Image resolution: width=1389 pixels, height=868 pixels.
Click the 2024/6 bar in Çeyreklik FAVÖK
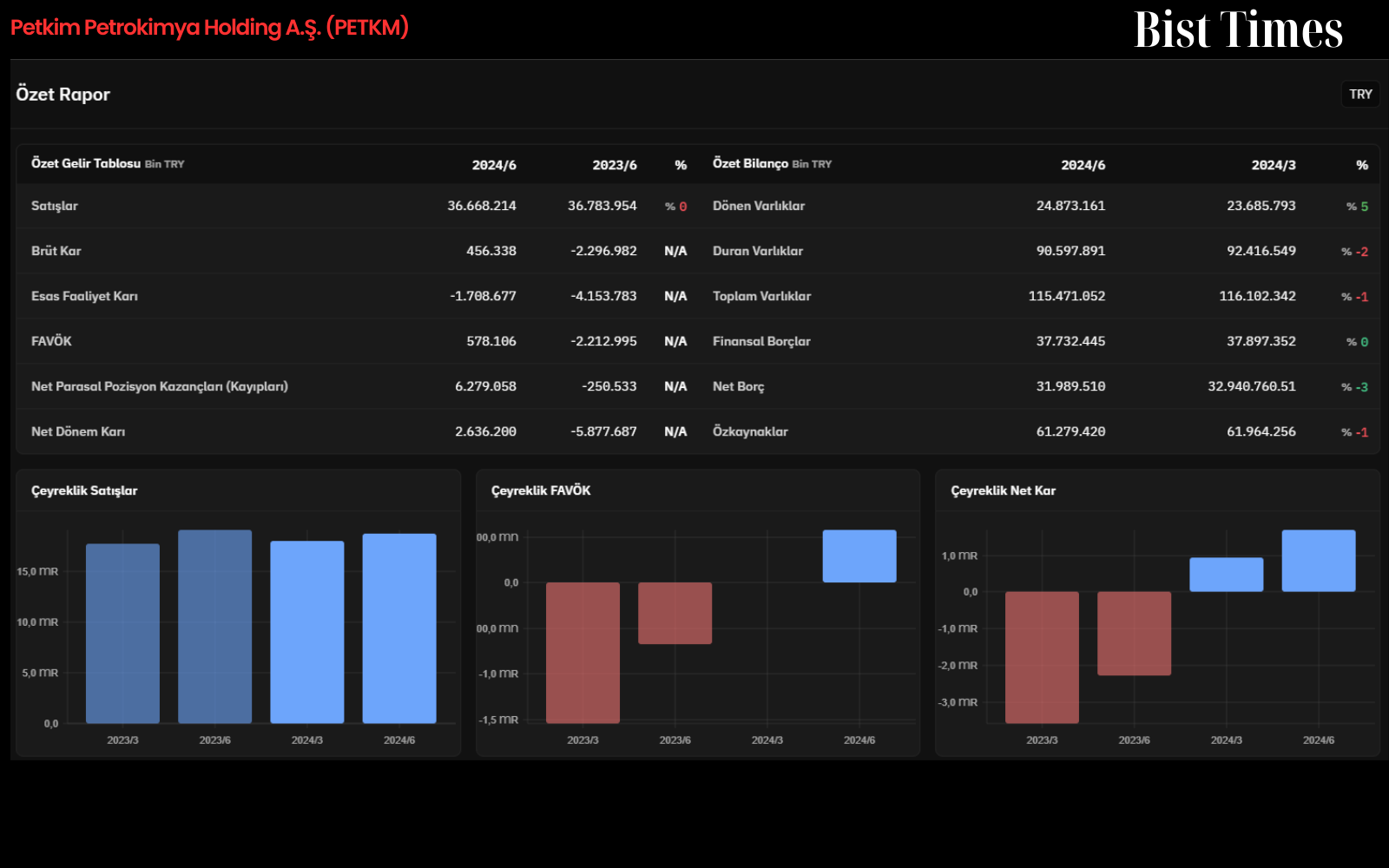pyautogui.click(x=859, y=556)
